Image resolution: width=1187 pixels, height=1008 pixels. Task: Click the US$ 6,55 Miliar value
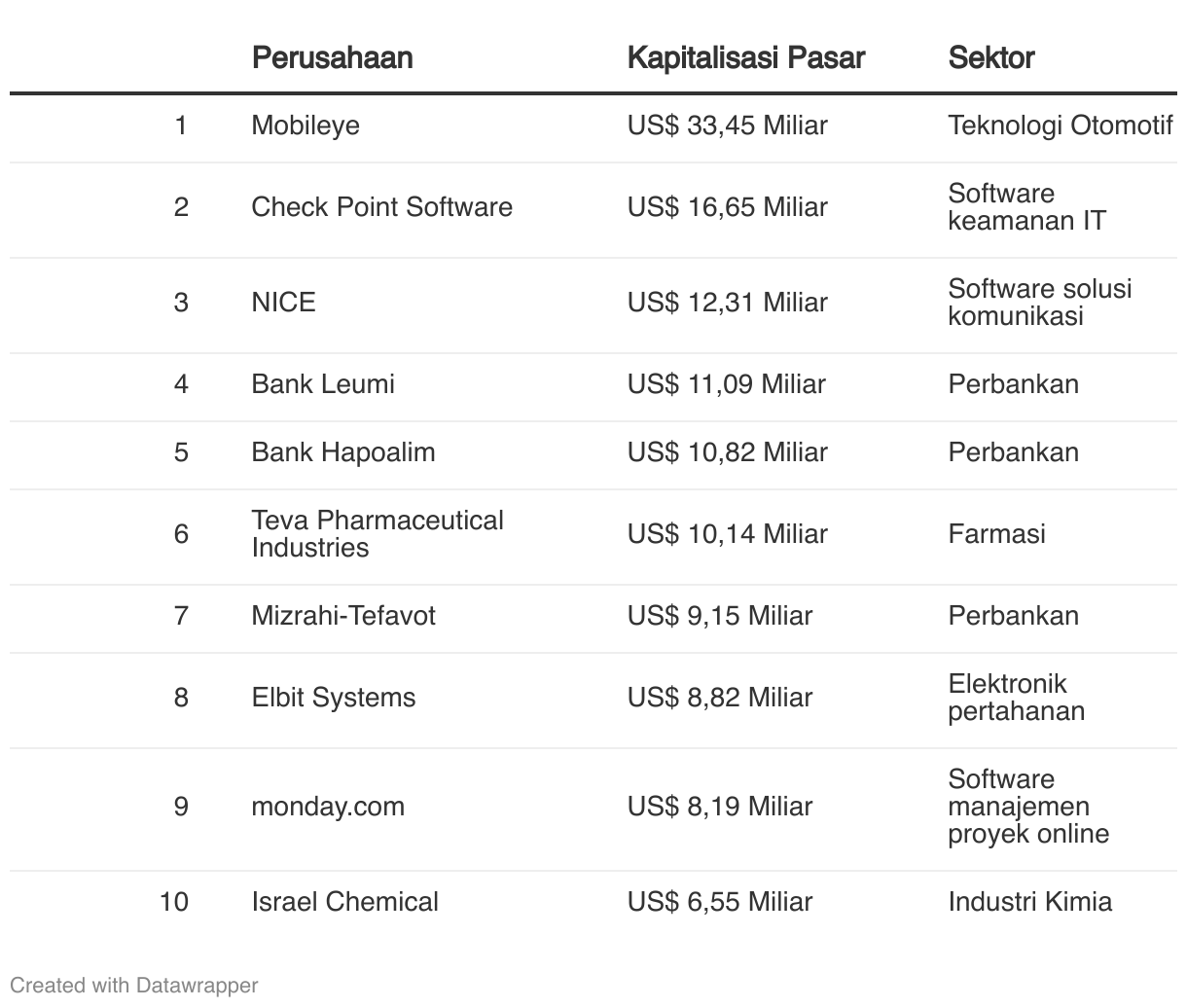tap(719, 902)
